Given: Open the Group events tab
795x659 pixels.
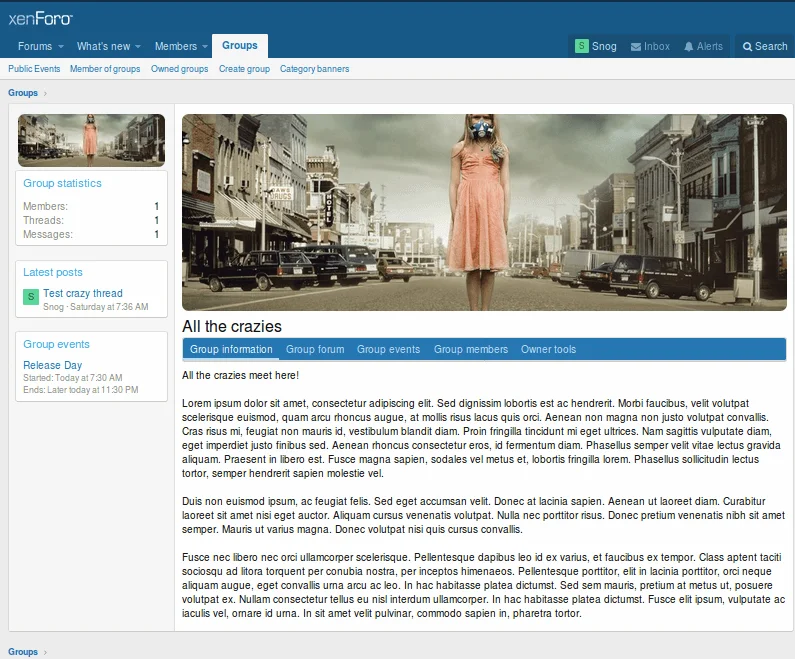Looking at the screenshot, I should tap(388, 349).
